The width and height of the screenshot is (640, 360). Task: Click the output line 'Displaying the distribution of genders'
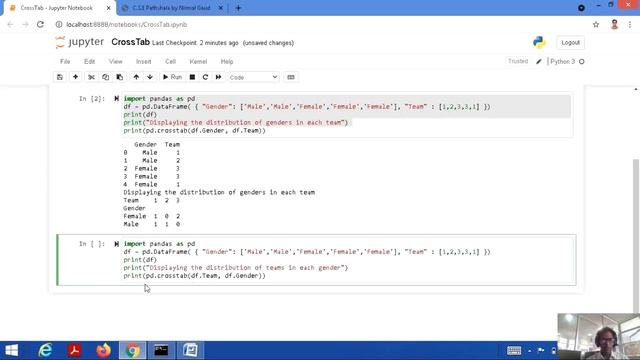coord(219,192)
